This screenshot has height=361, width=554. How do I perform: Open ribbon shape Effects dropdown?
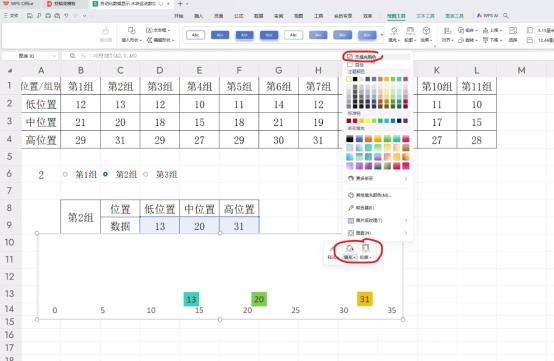click(x=426, y=35)
